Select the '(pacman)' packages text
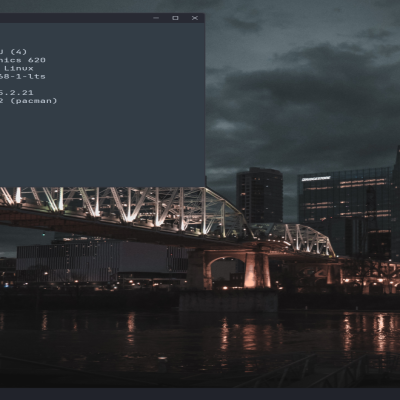The width and height of the screenshot is (400, 400). coord(34,101)
